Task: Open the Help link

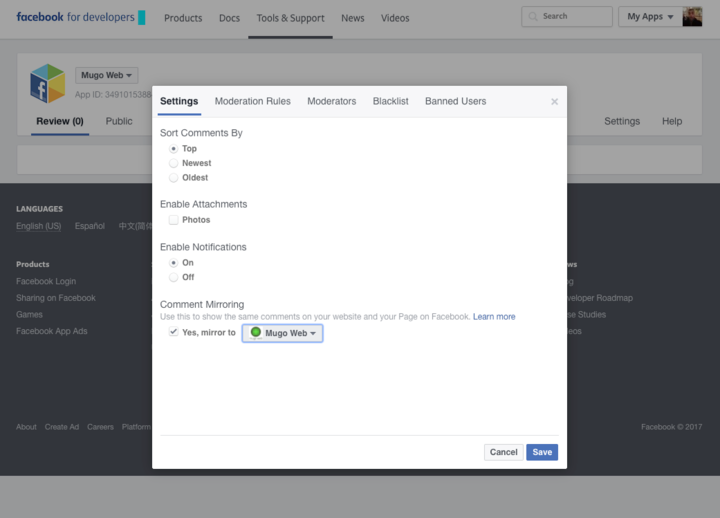Action: point(672,121)
